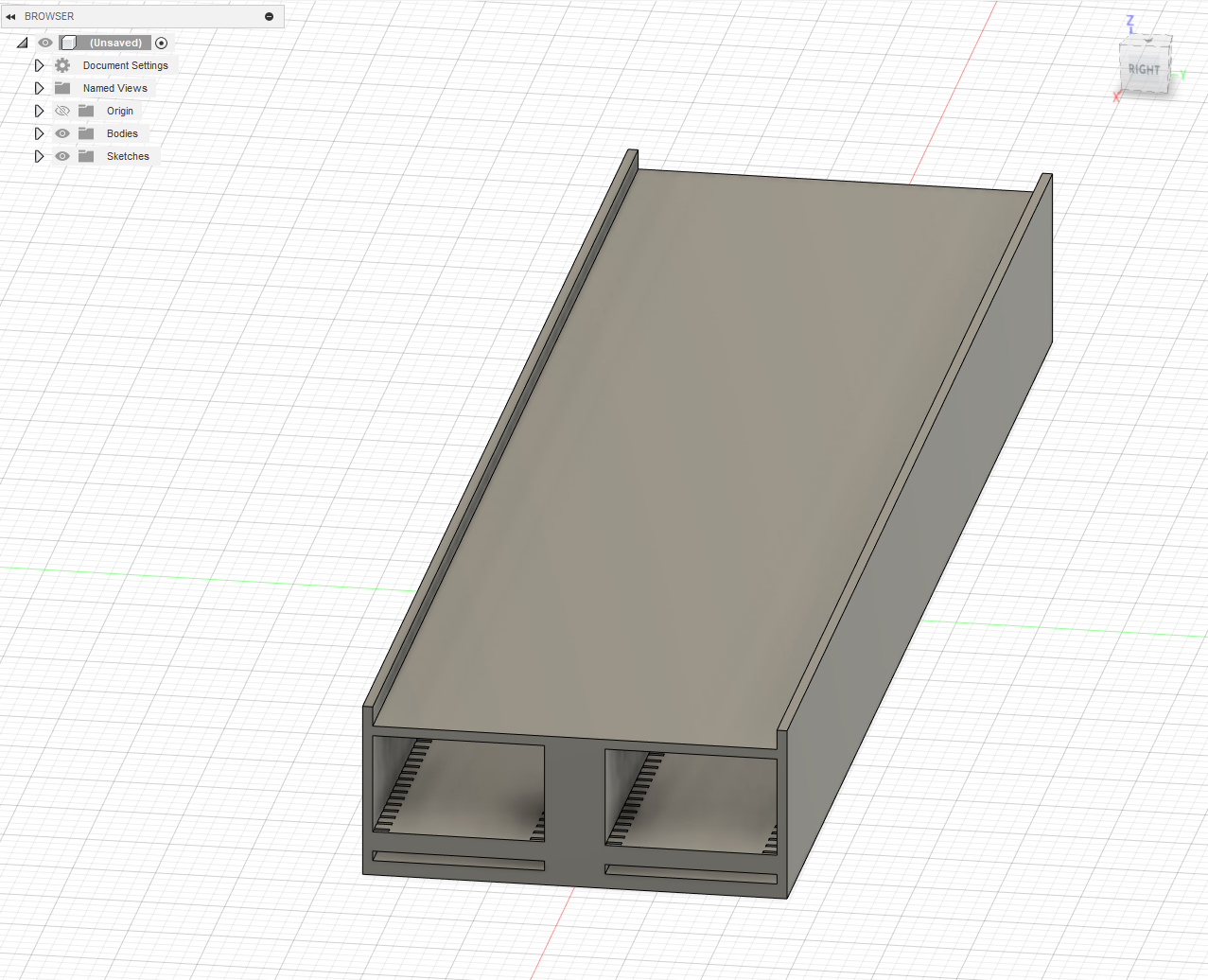Select the (Unsaved) document name
This screenshot has width=1208, height=980.
(115, 43)
